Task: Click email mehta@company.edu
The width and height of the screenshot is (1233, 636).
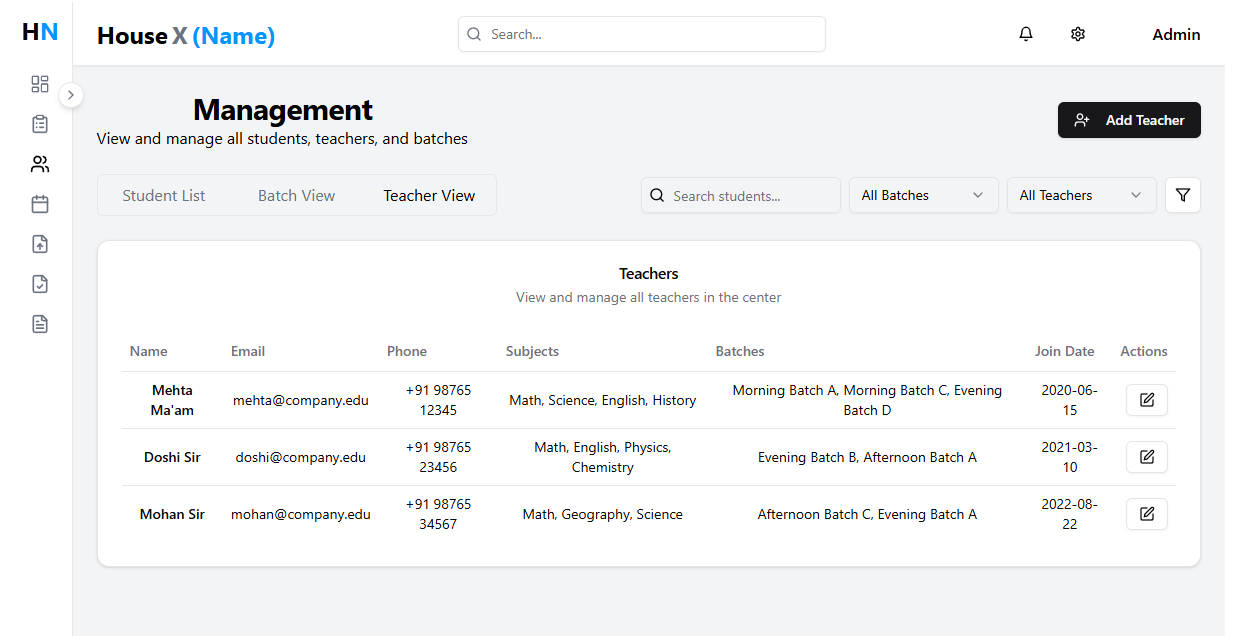Action: pos(301,400)
